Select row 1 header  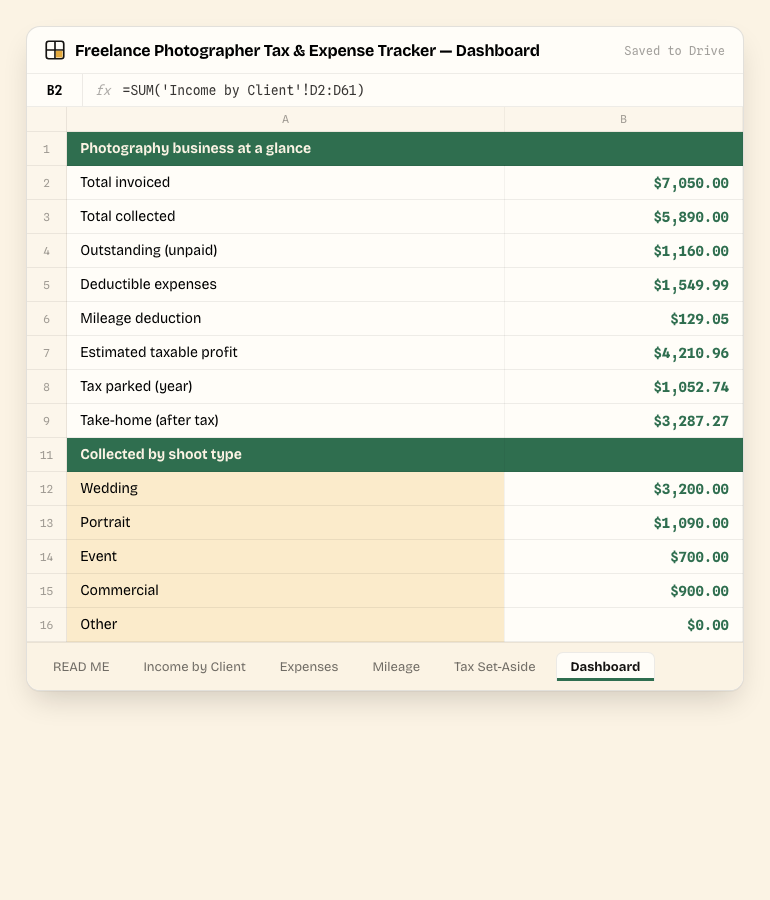(x=47, y=149)
